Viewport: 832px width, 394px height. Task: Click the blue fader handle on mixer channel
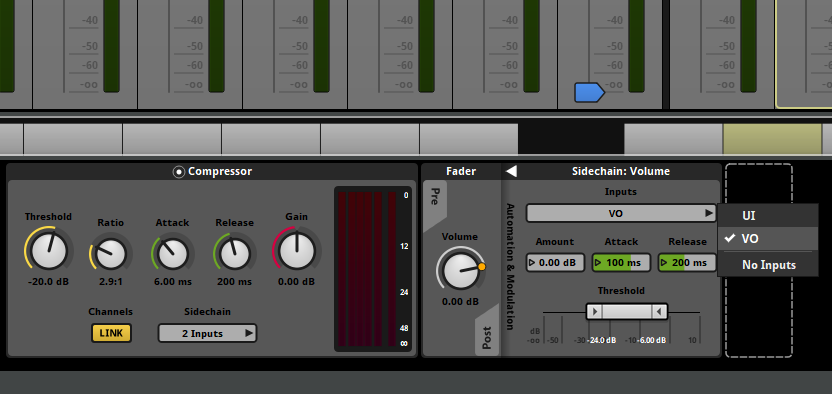point(589,92)
